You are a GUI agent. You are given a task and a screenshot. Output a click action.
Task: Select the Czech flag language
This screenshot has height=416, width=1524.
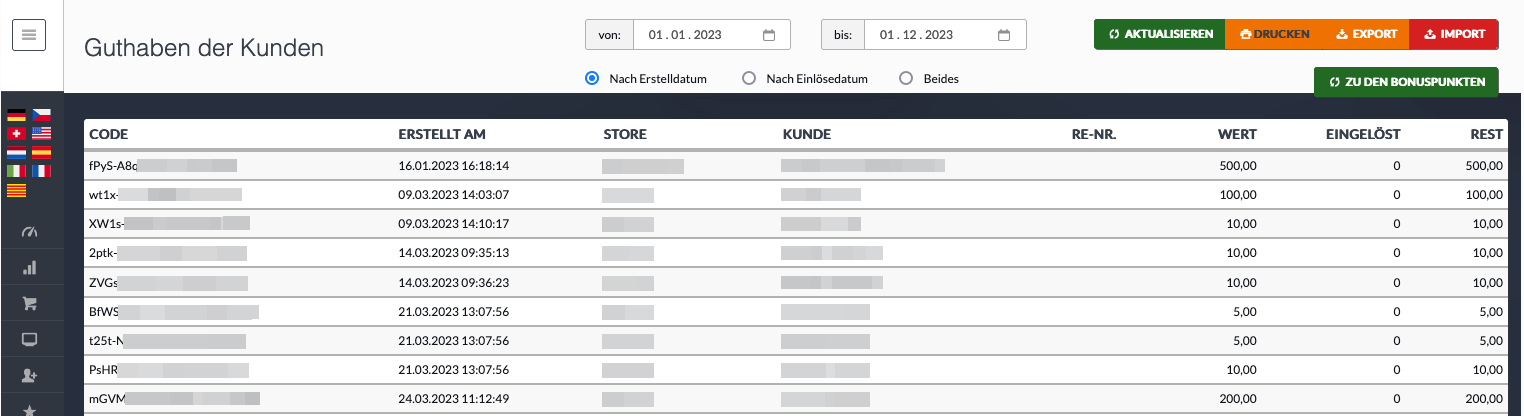(x=41, y=115)
